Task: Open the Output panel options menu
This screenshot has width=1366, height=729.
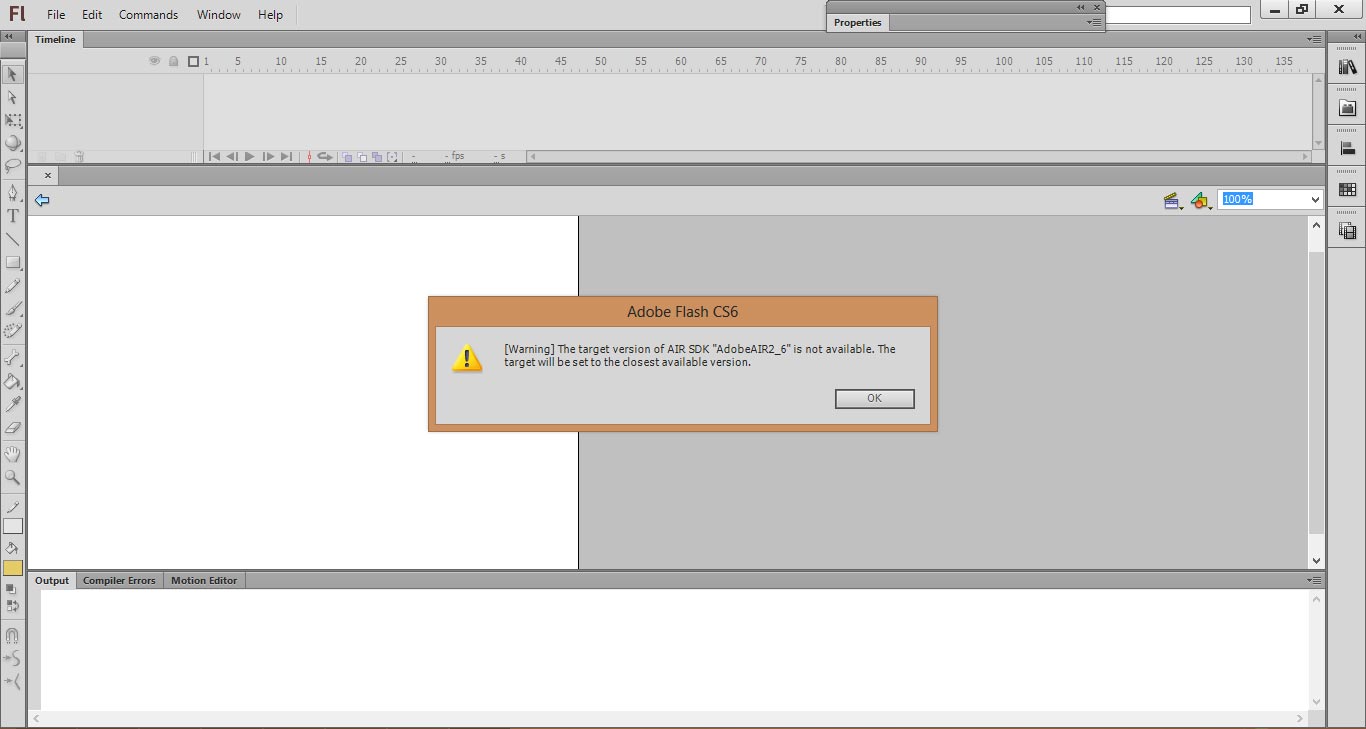Action: point(1314,580)
